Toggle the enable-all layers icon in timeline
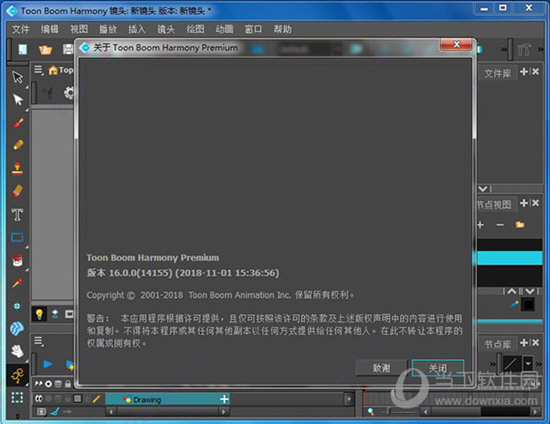This screenshot has height=424, width=550. 39,384
